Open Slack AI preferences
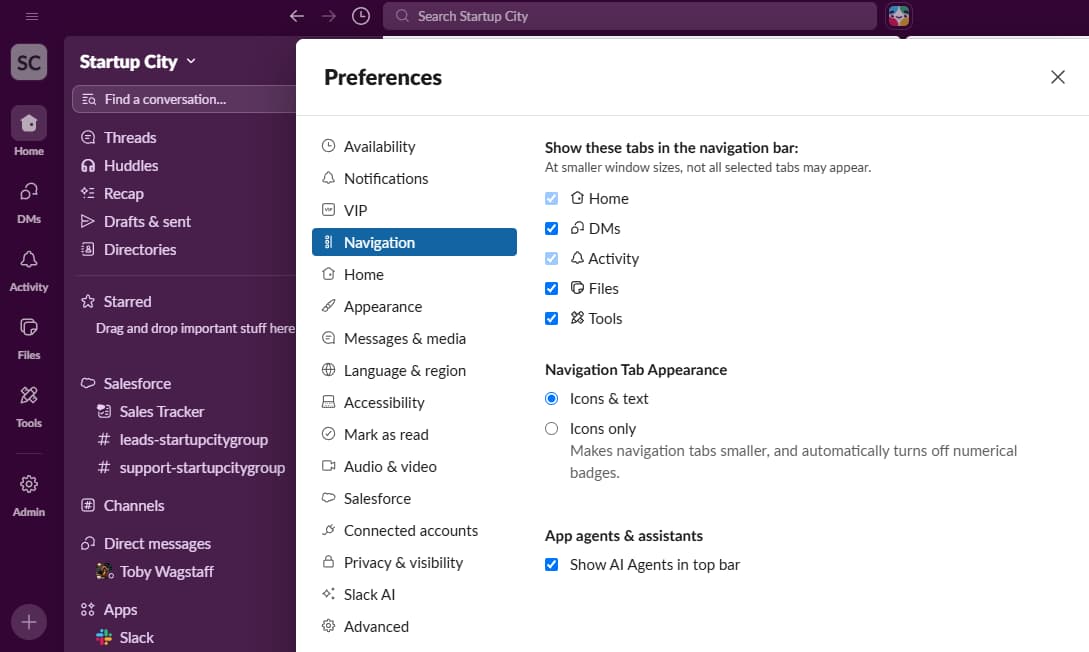 (x=414, y=594)
